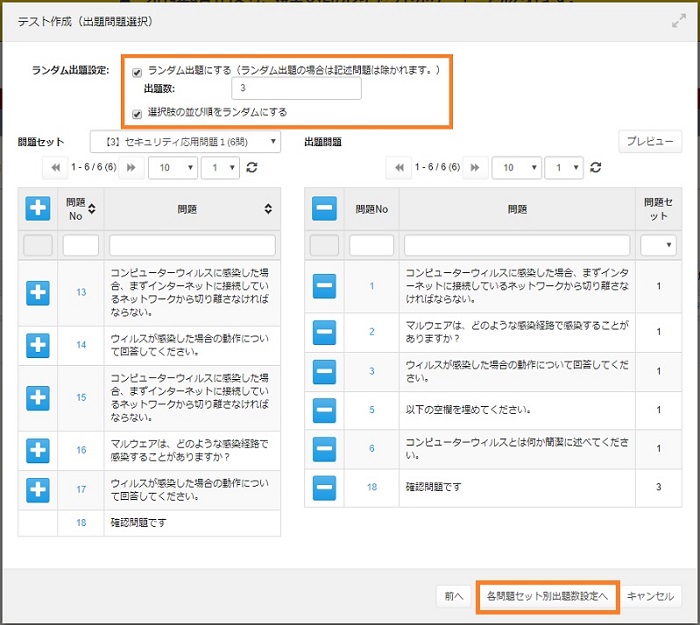This screenshot has height=625, width=700.
Task: Remove question 18 from selected questions
Action: coord(324,487)
